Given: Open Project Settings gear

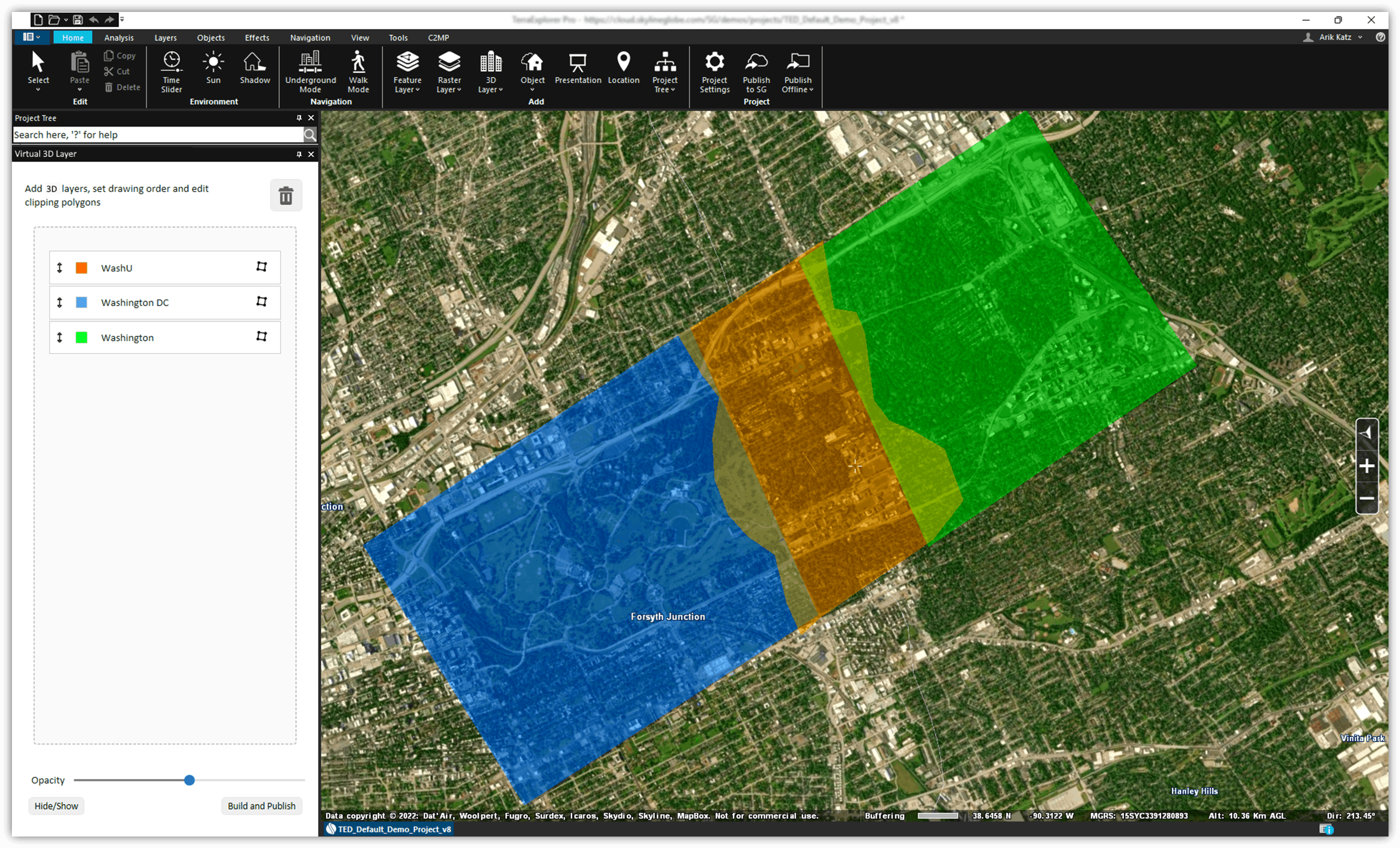Looking at the screenshot, I should click(x=714, y=72).
